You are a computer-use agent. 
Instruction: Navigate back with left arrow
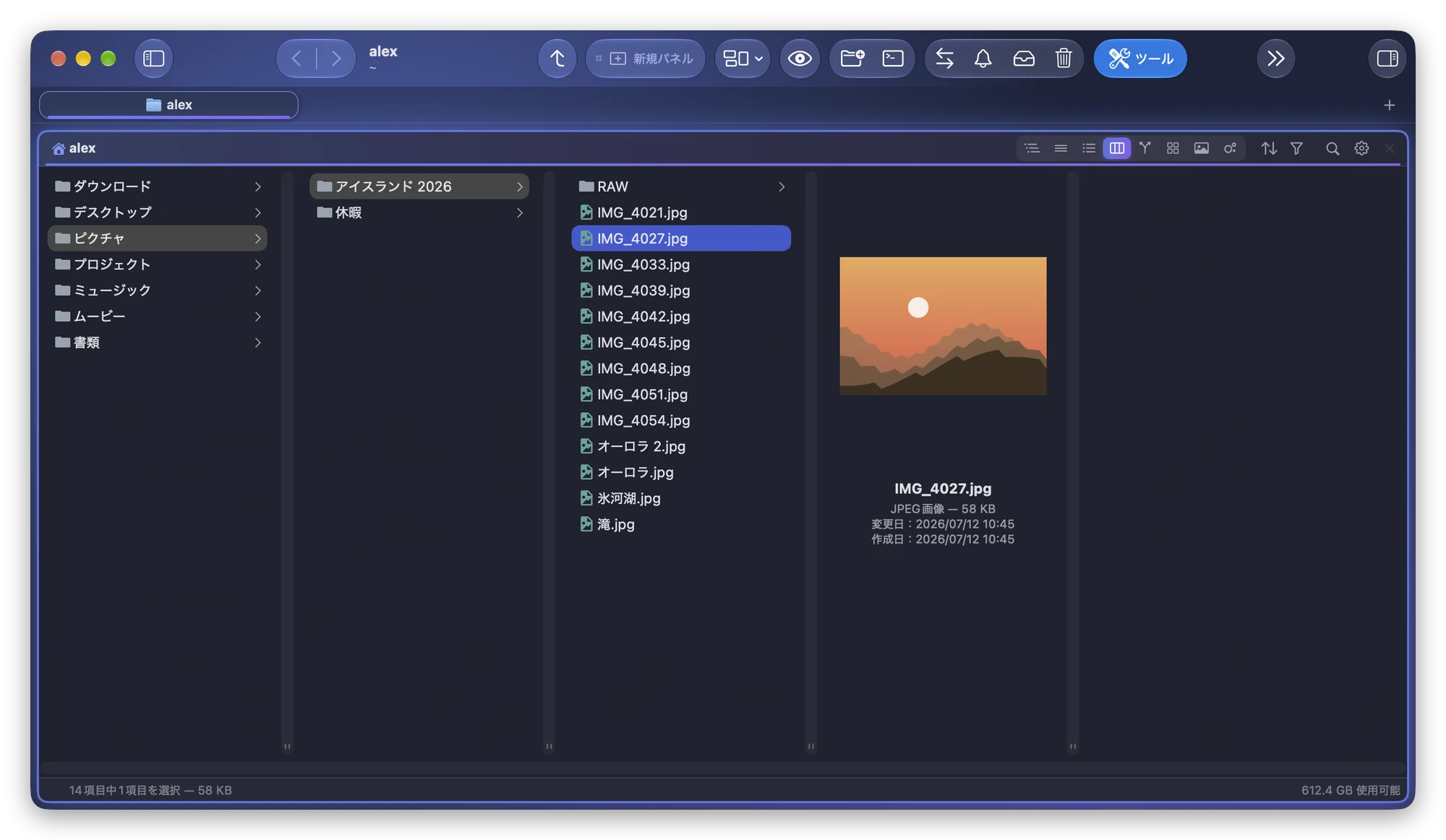point(296,59)
